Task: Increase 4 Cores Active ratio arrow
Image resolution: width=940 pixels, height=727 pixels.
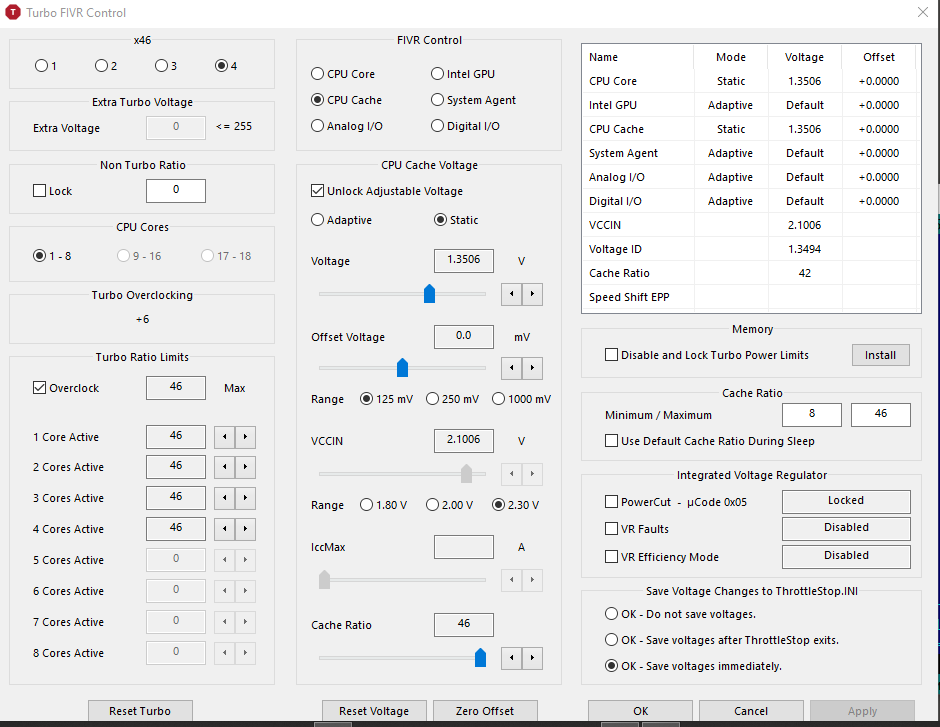Action: click(x=245, y=529)
